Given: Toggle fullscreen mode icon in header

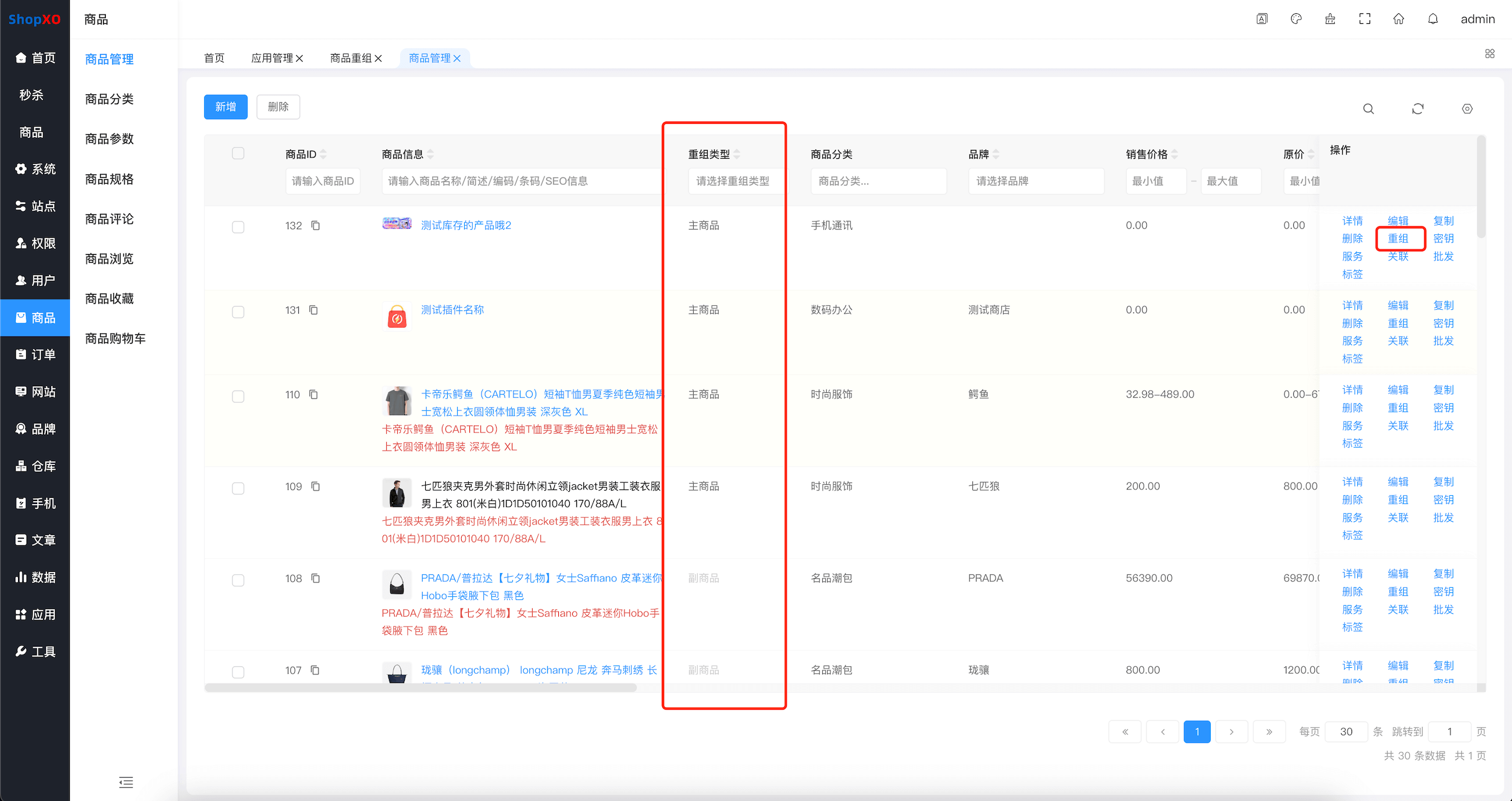Looking at the screenshot, I should 1365,19.
